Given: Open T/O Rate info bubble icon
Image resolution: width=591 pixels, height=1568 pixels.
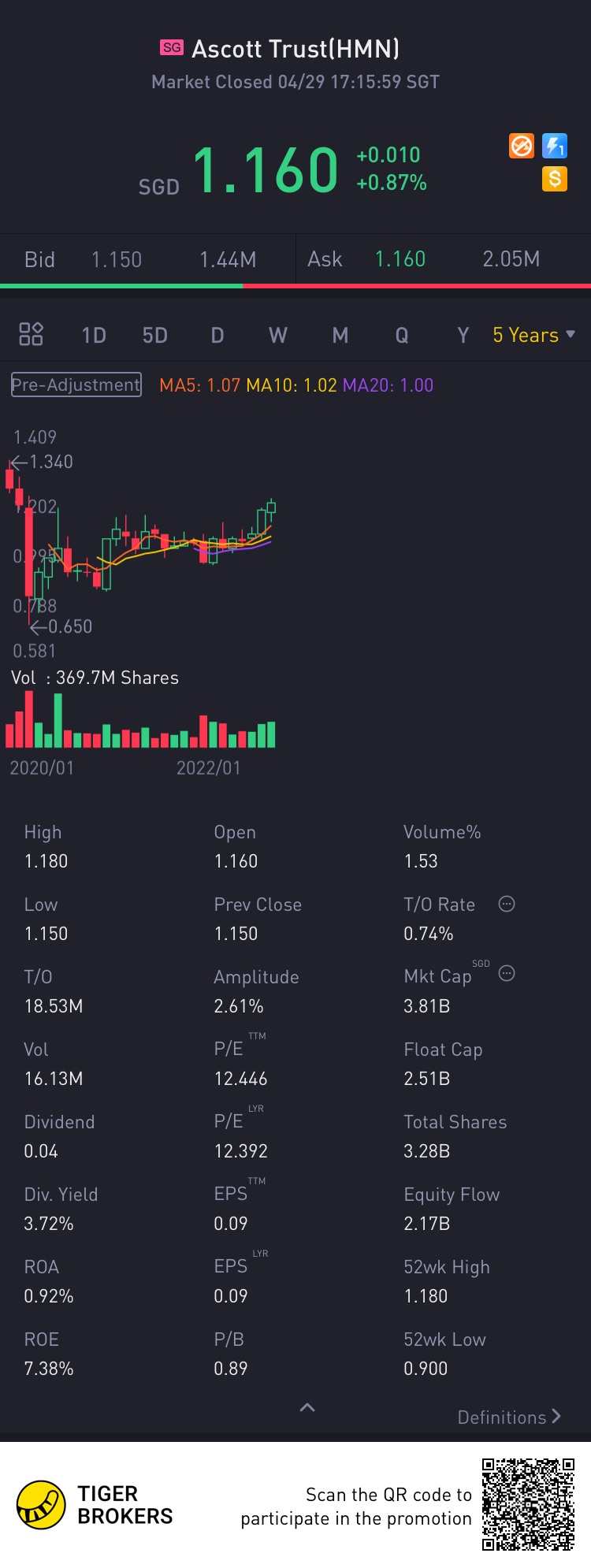Looking at the screenshot, I should tap(507, 904).
